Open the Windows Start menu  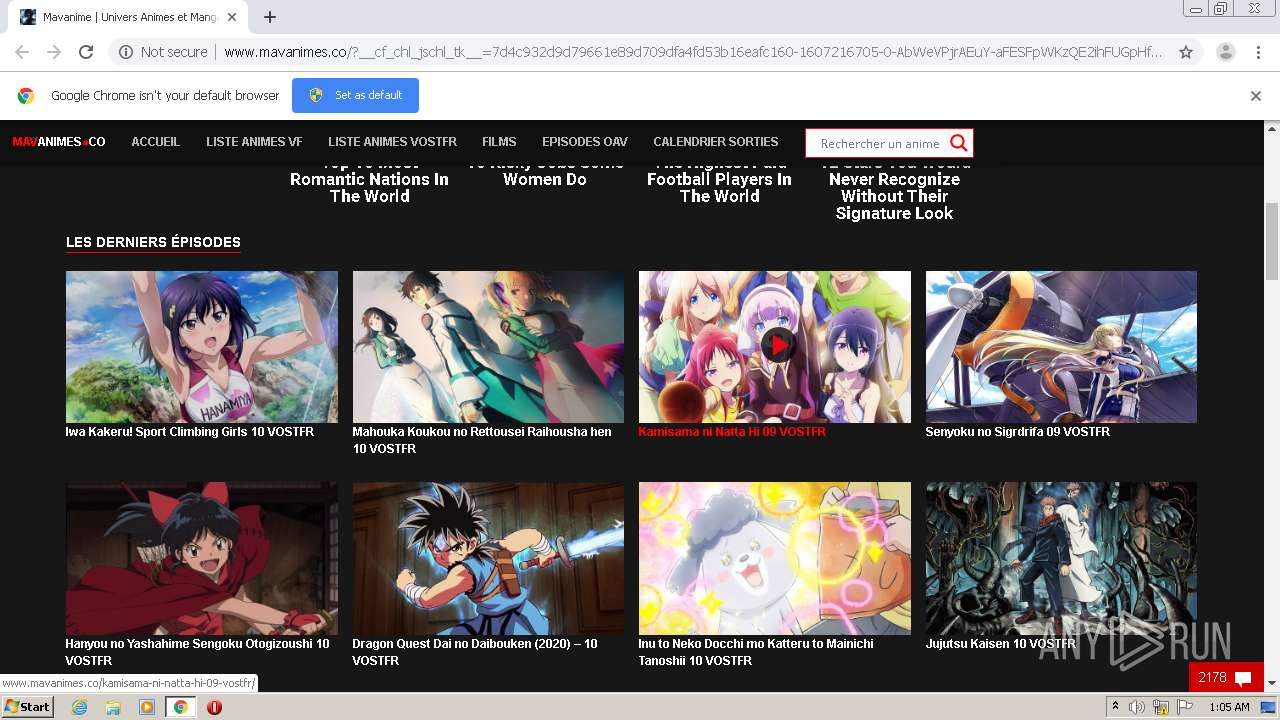[27, 707]
